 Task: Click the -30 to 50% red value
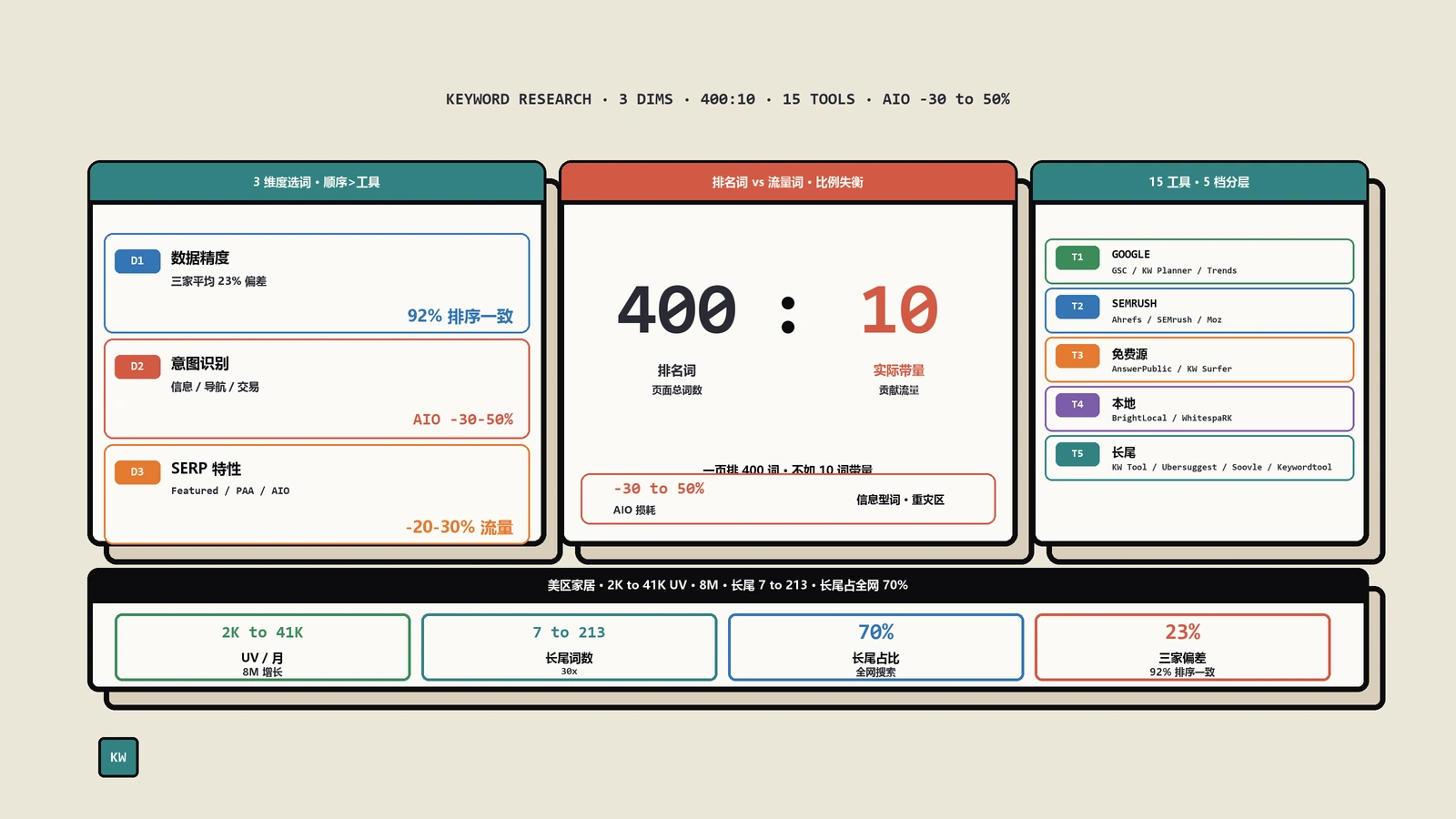(x=659, y=489)
